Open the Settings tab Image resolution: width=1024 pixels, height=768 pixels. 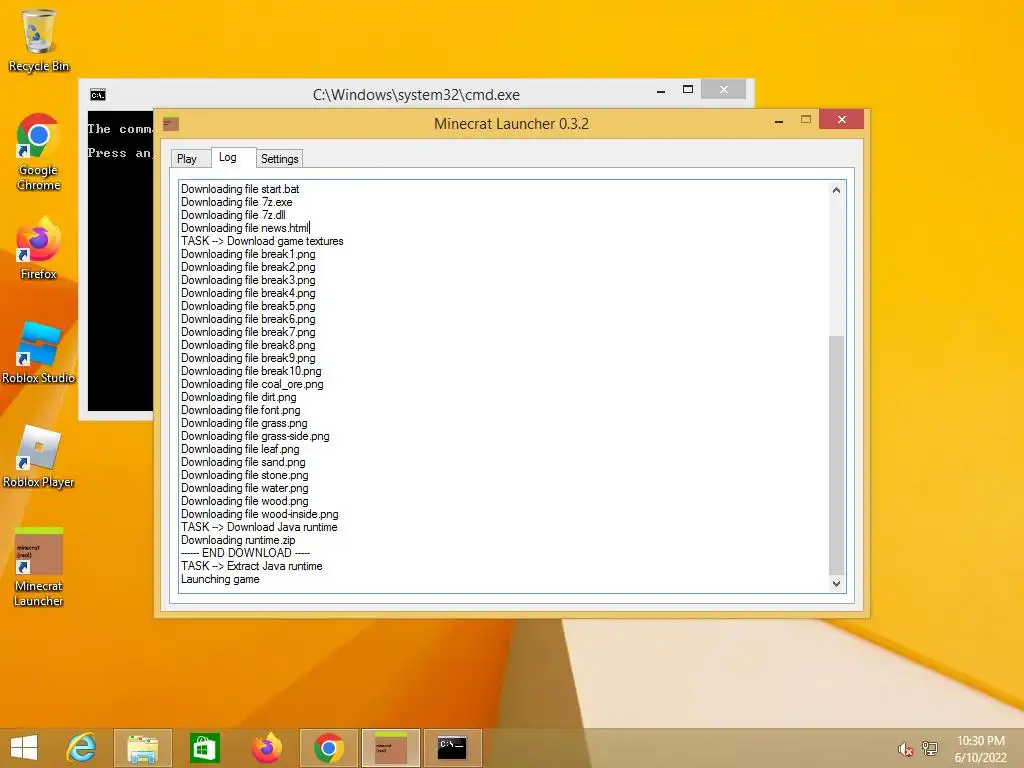[x=280, y=159]
